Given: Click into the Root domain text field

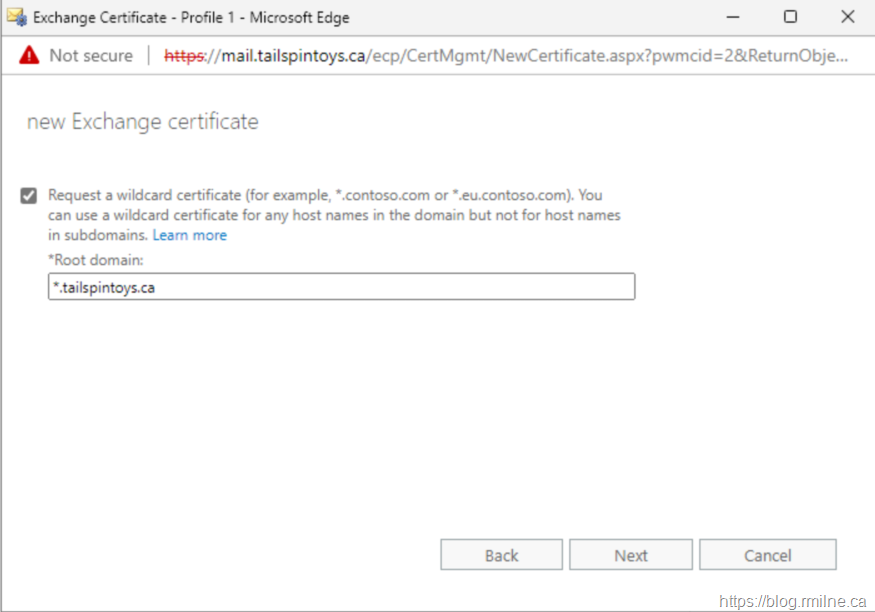Looking at the screenshot, I should coord(341,287).
